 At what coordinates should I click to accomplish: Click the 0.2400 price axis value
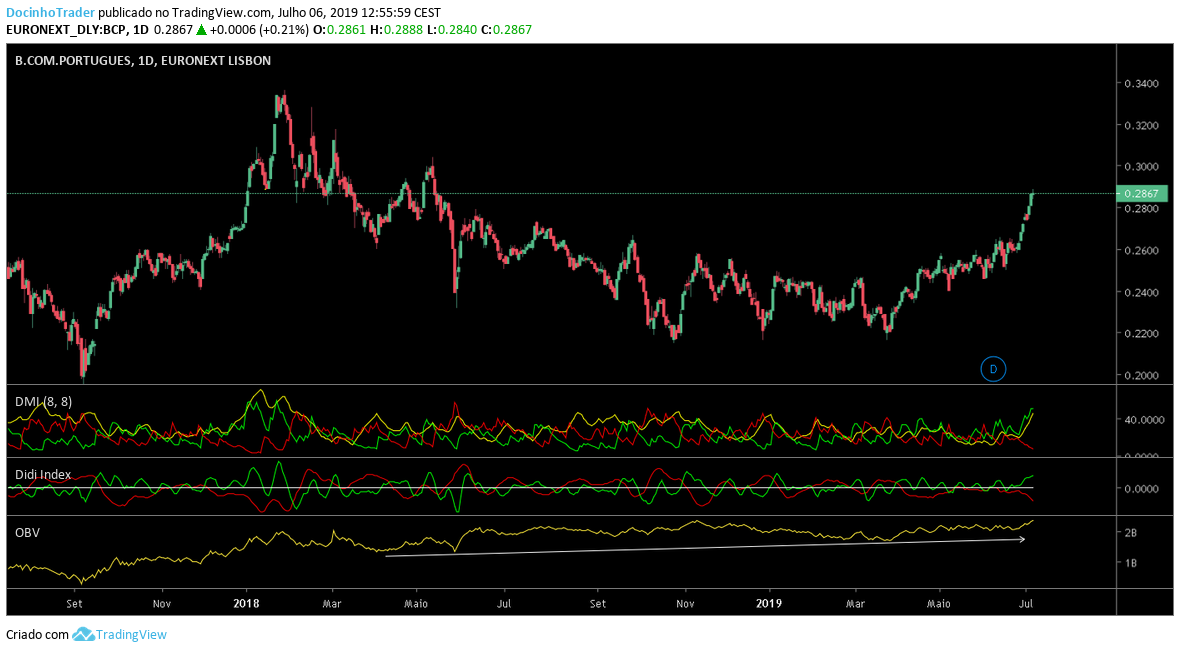coord(1142,292)
